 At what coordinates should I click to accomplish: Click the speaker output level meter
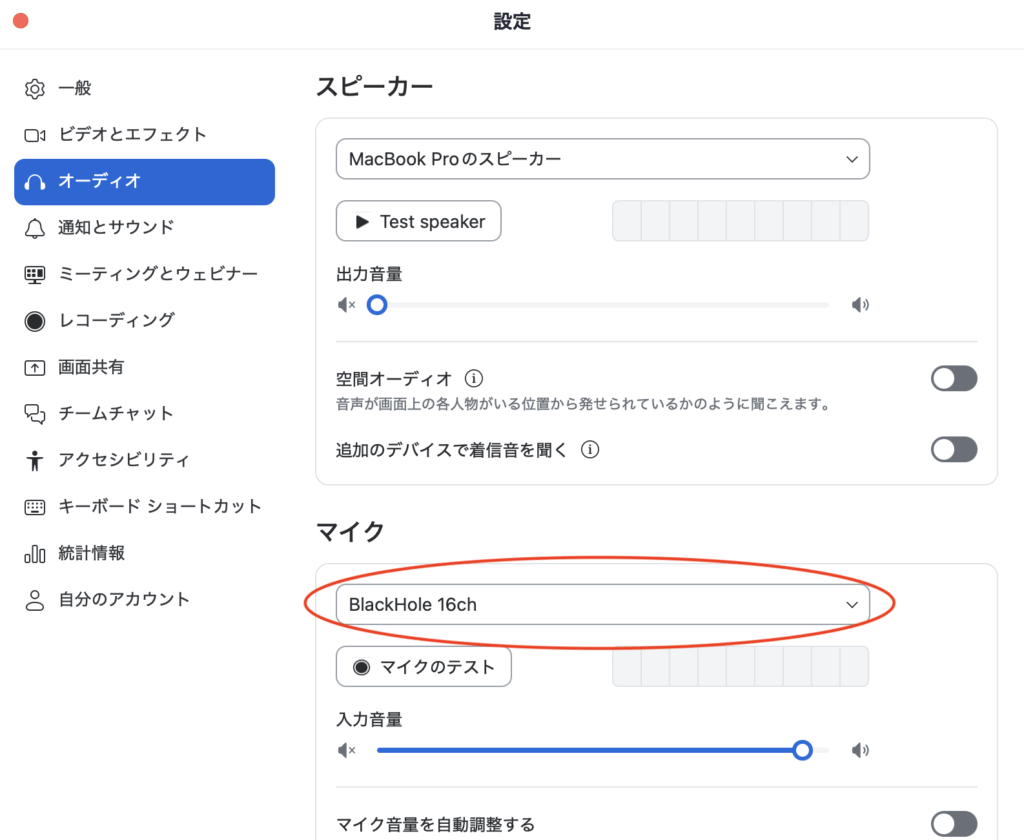740,221
